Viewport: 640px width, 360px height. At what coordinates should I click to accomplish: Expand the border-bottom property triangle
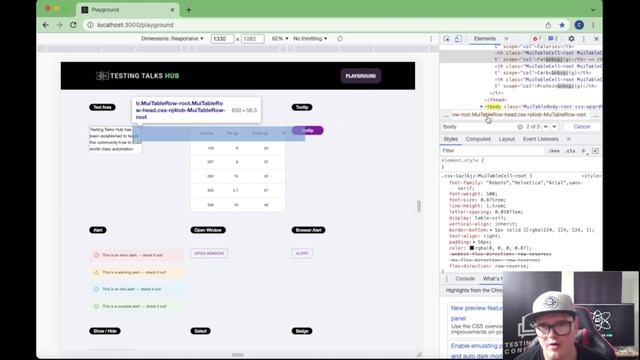pos(491,230)
